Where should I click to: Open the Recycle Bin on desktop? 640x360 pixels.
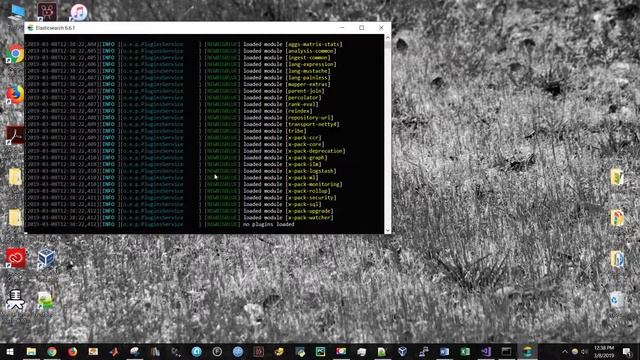point(616,300)
